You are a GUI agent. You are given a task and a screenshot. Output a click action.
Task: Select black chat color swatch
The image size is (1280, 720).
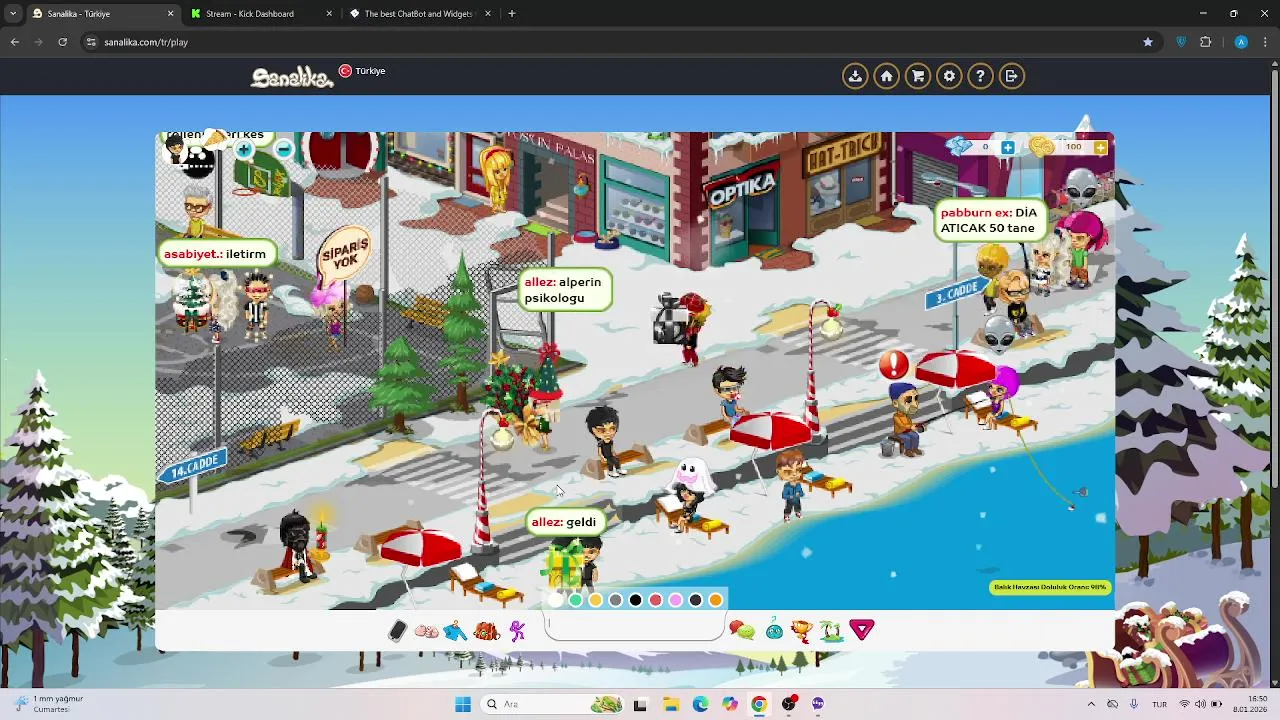point(636,600)
